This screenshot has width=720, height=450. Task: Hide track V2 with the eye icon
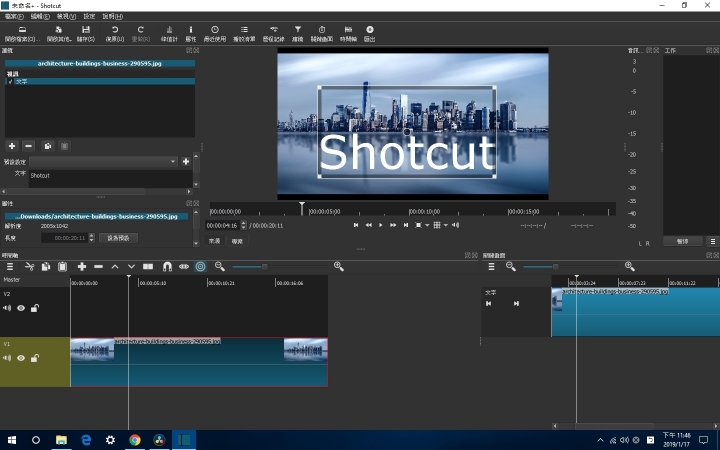(x=21, y=308)
